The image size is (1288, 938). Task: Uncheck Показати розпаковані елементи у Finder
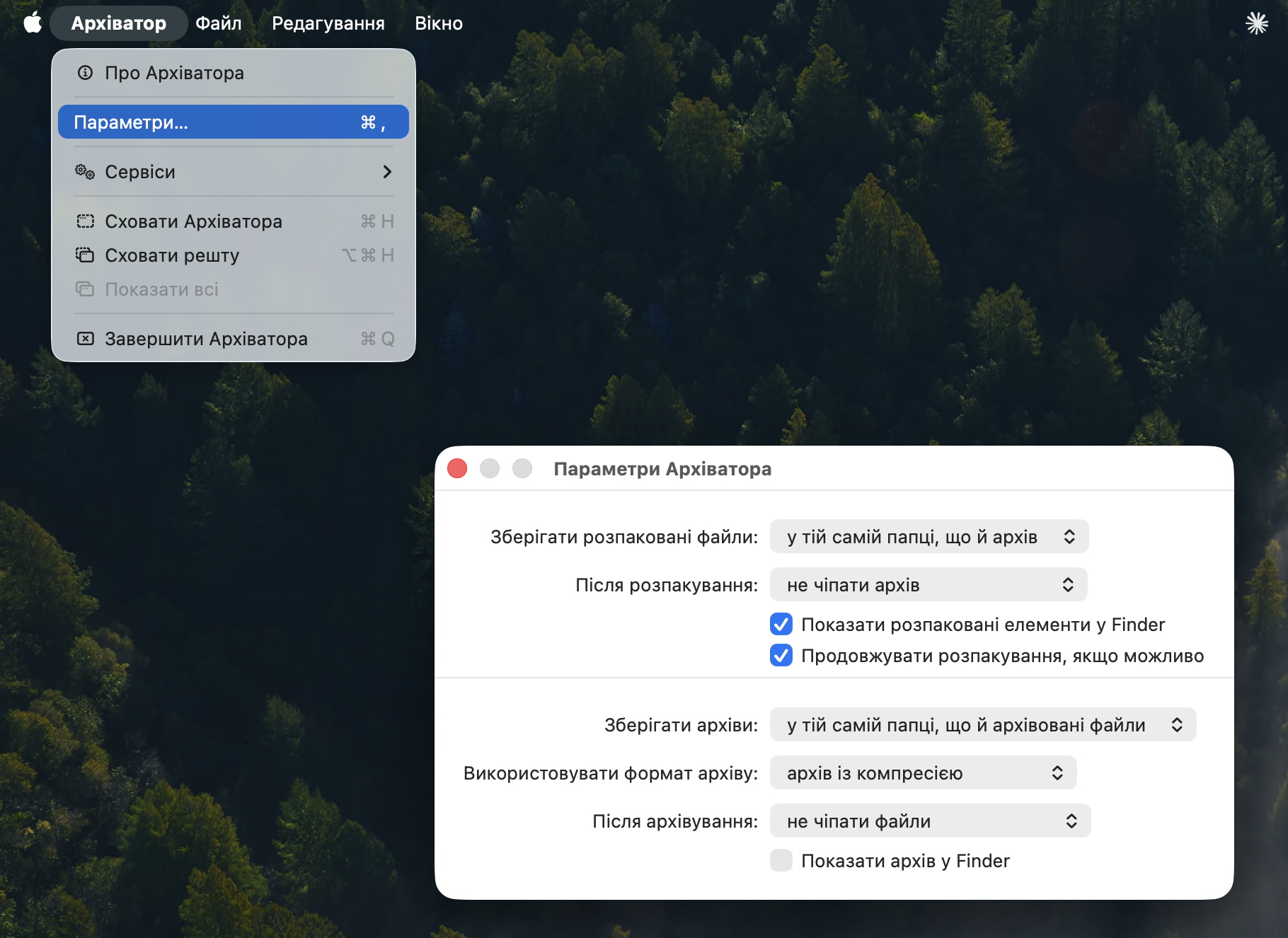[781, 625]
